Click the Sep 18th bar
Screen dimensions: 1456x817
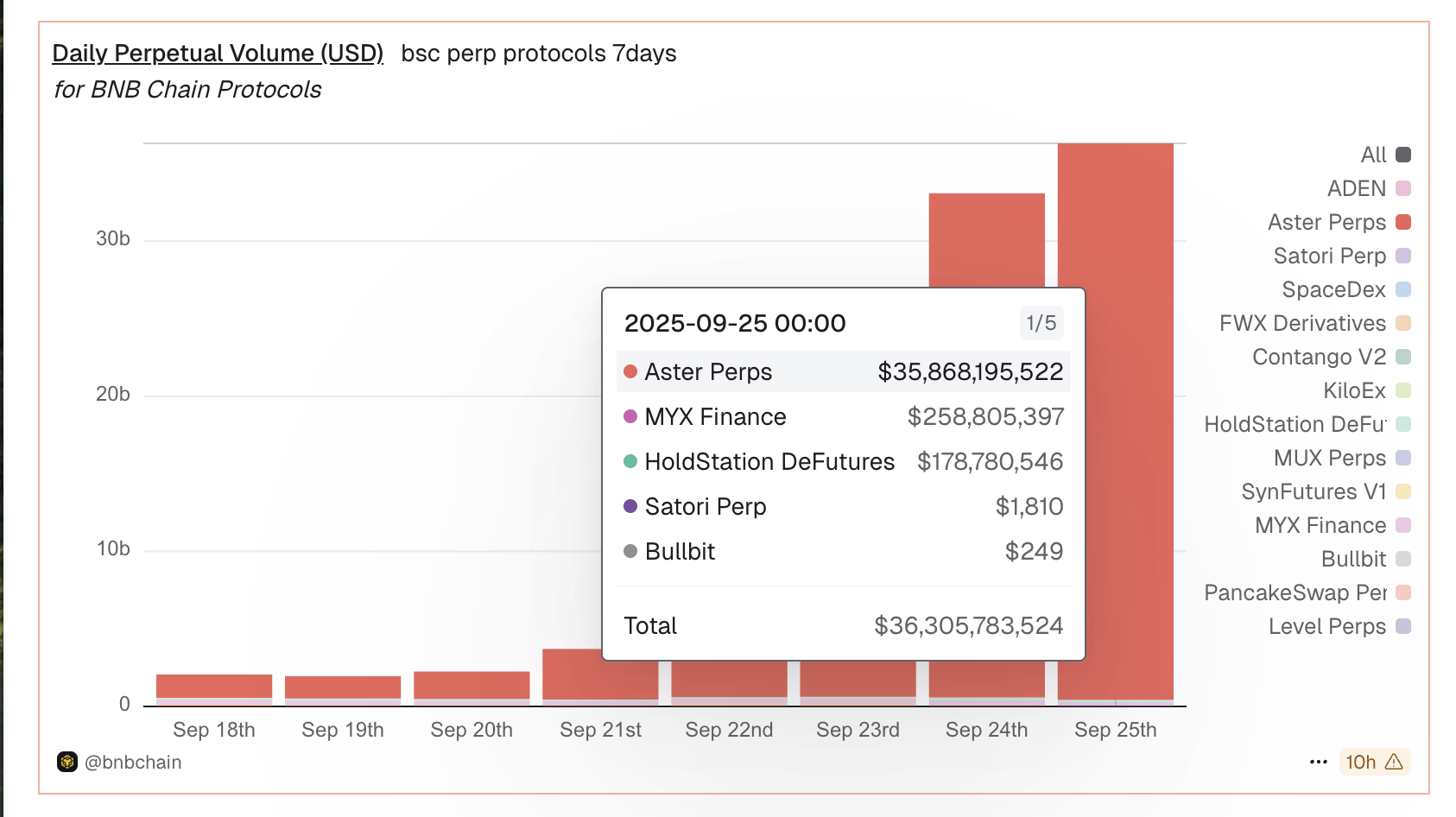(214, 687)
